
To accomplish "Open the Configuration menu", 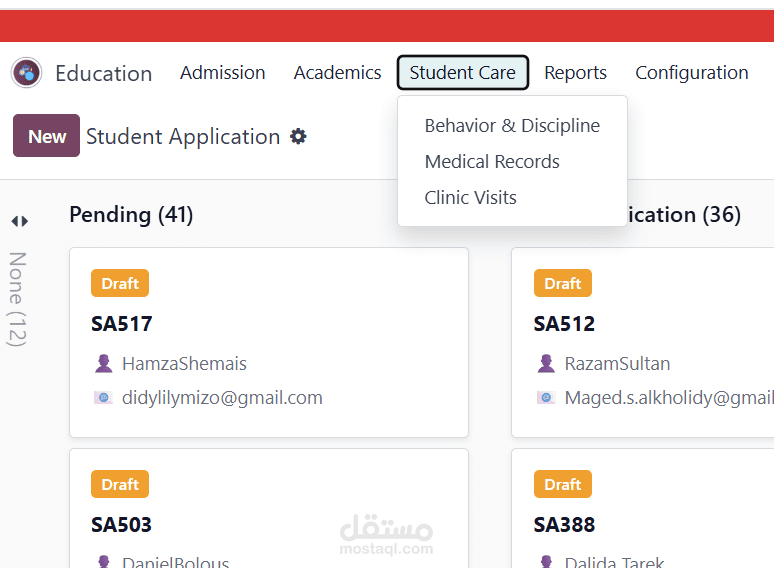I will 692,73.
